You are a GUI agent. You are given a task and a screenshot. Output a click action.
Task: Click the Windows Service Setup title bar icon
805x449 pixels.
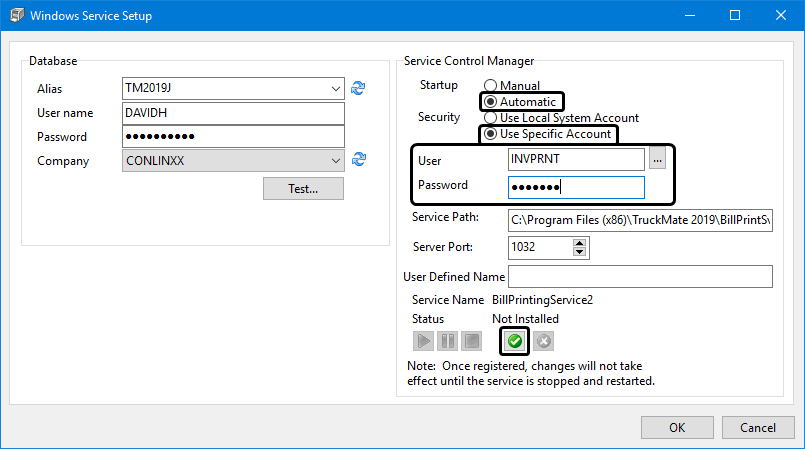pyautogui.click(x=15, y=16)
